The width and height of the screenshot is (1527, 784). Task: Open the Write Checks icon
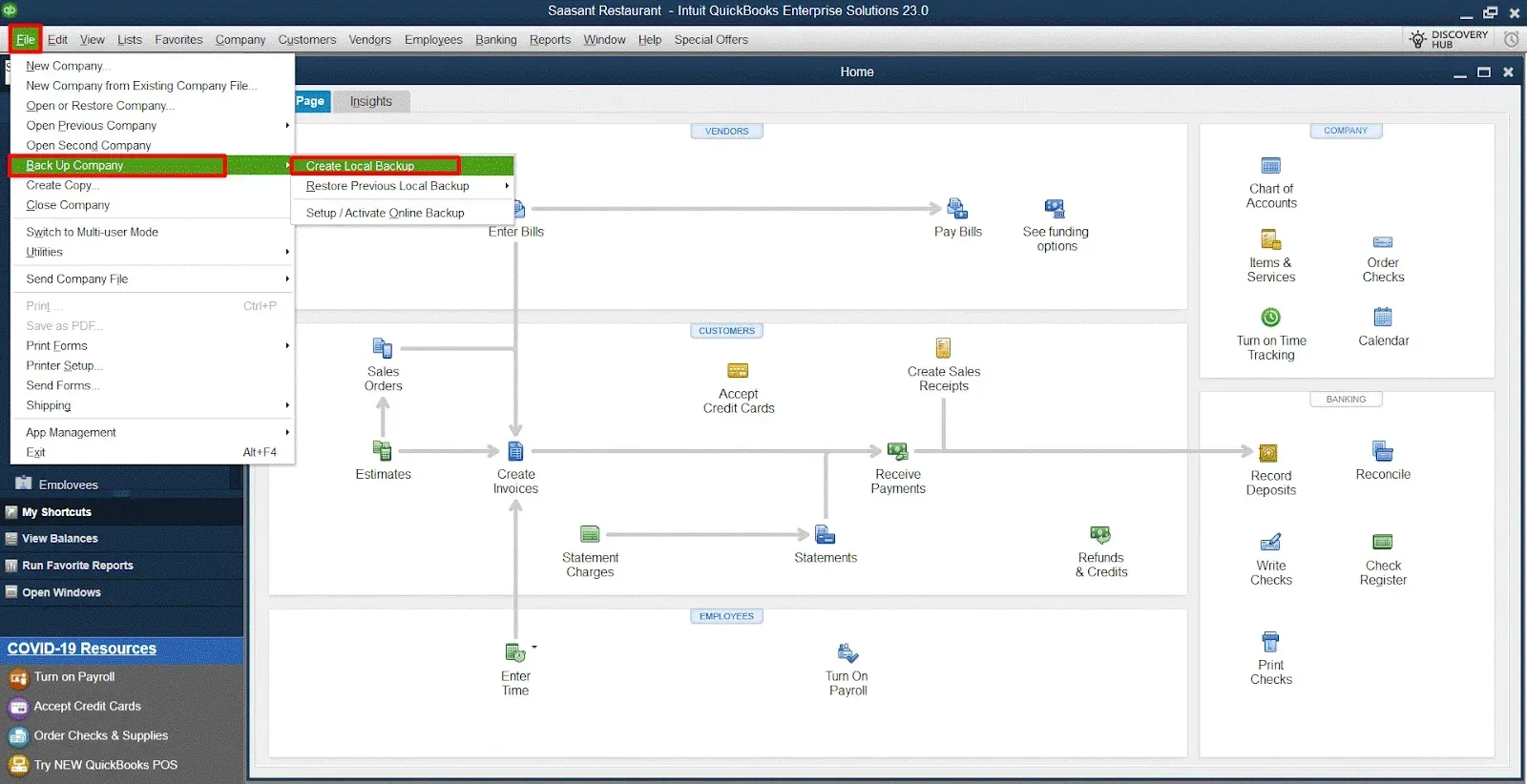pyautogui.click(x=1270, y=543)
